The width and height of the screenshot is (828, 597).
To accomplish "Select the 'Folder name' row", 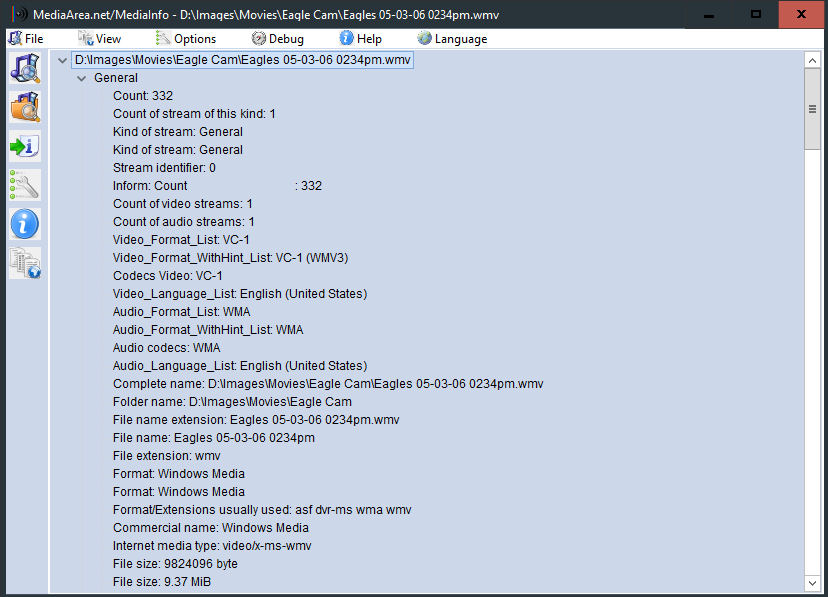I will 232,401.
